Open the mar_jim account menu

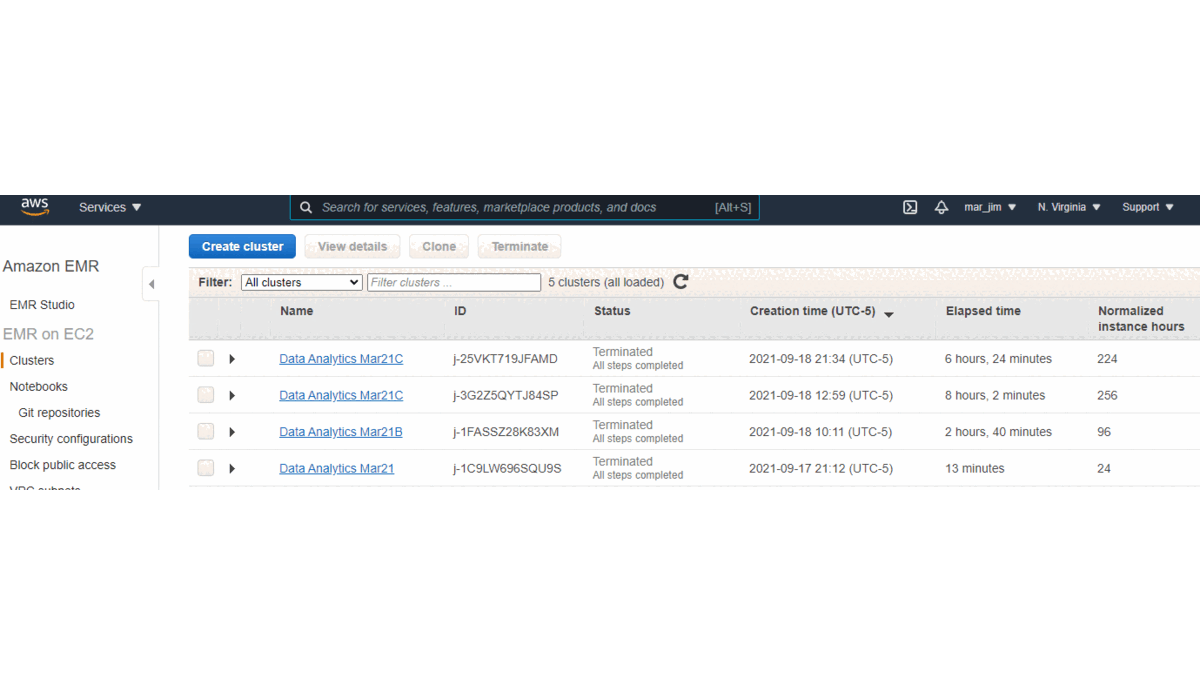tap(990, 207)
